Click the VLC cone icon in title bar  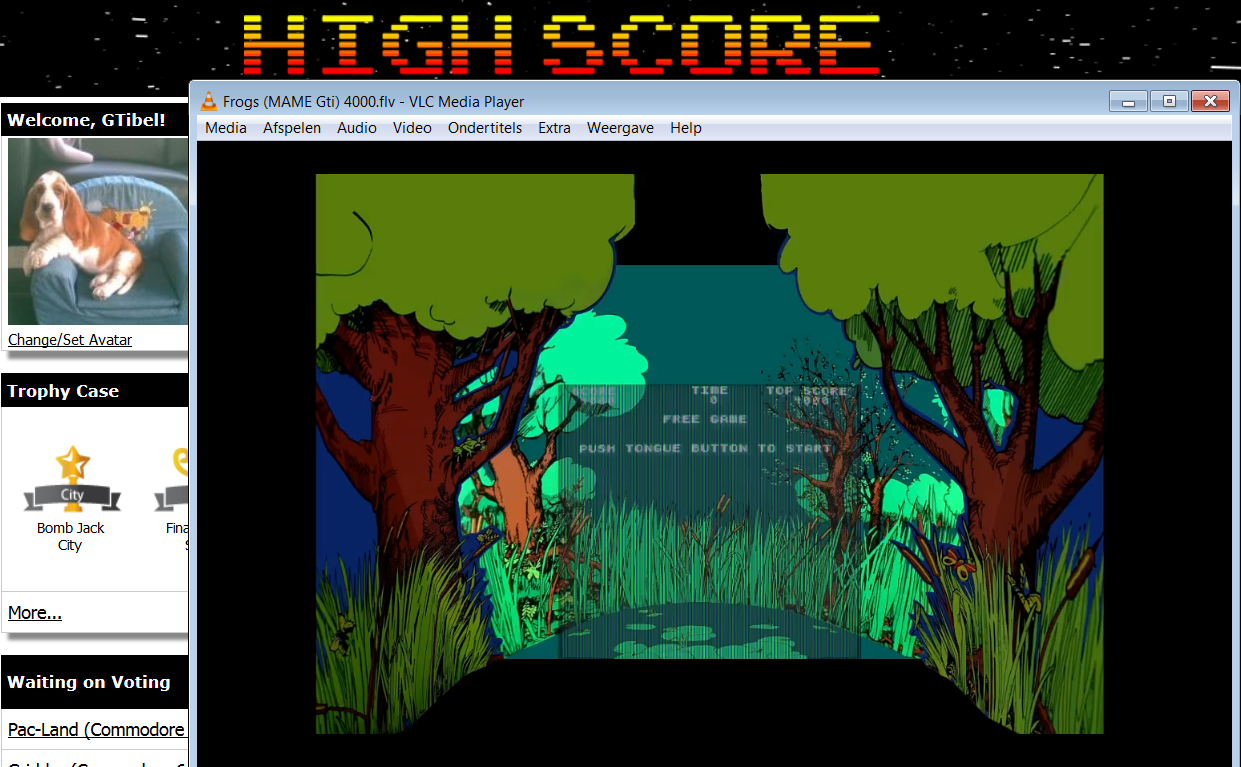pos(209,101)
